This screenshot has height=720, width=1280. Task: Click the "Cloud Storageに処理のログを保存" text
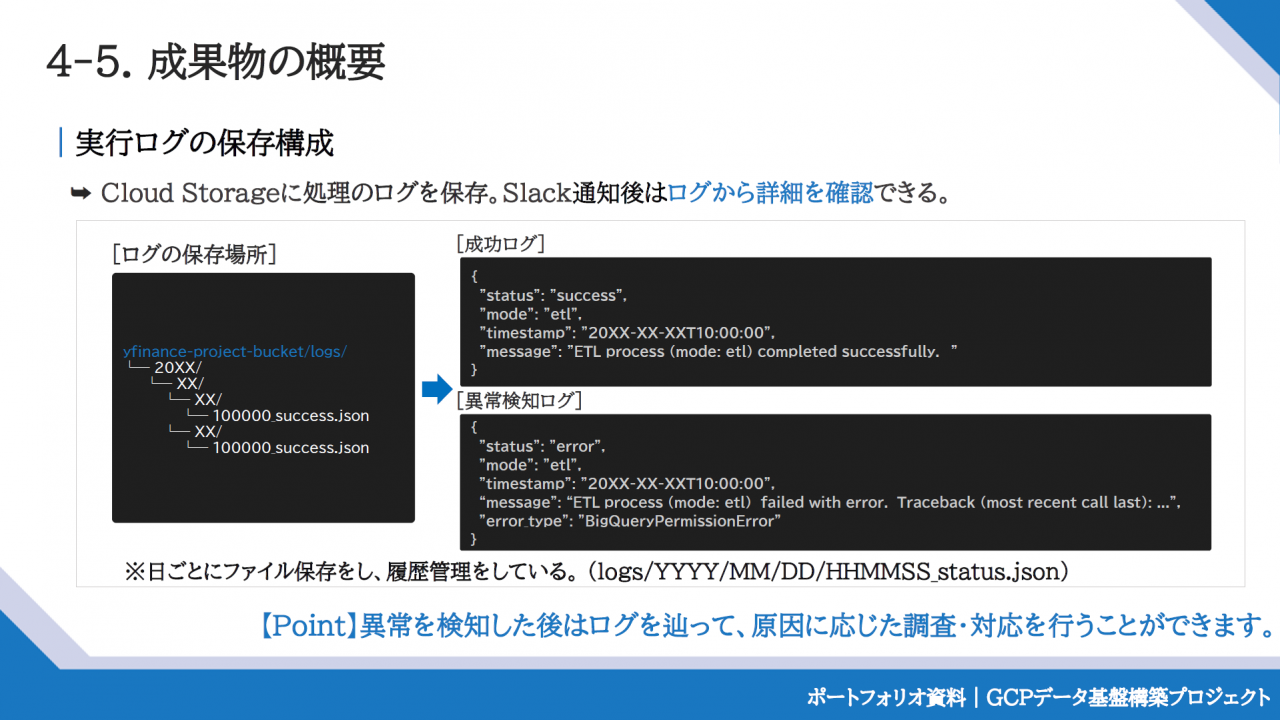click(x=297, y=193)
